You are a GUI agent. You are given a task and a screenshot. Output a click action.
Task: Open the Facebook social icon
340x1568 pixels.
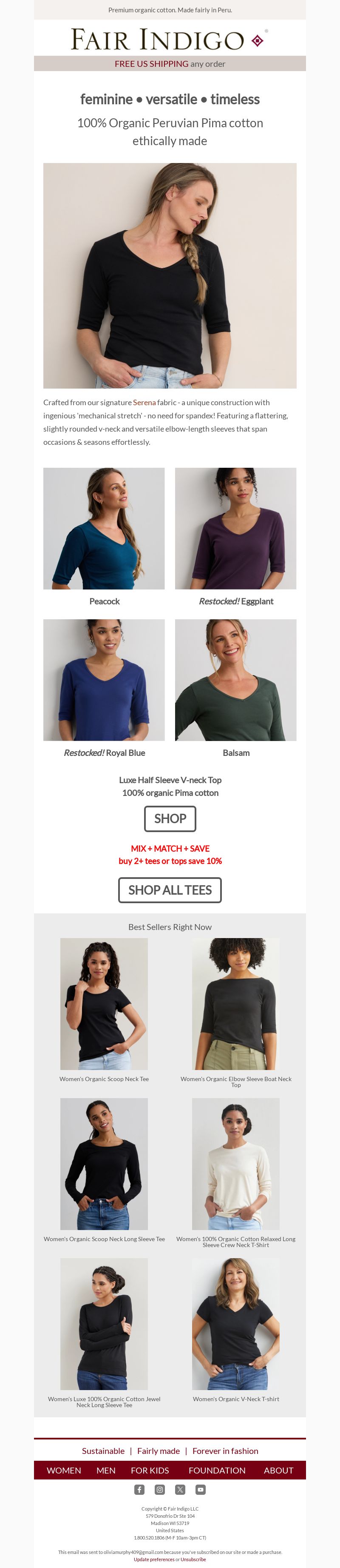[139, 1490]
